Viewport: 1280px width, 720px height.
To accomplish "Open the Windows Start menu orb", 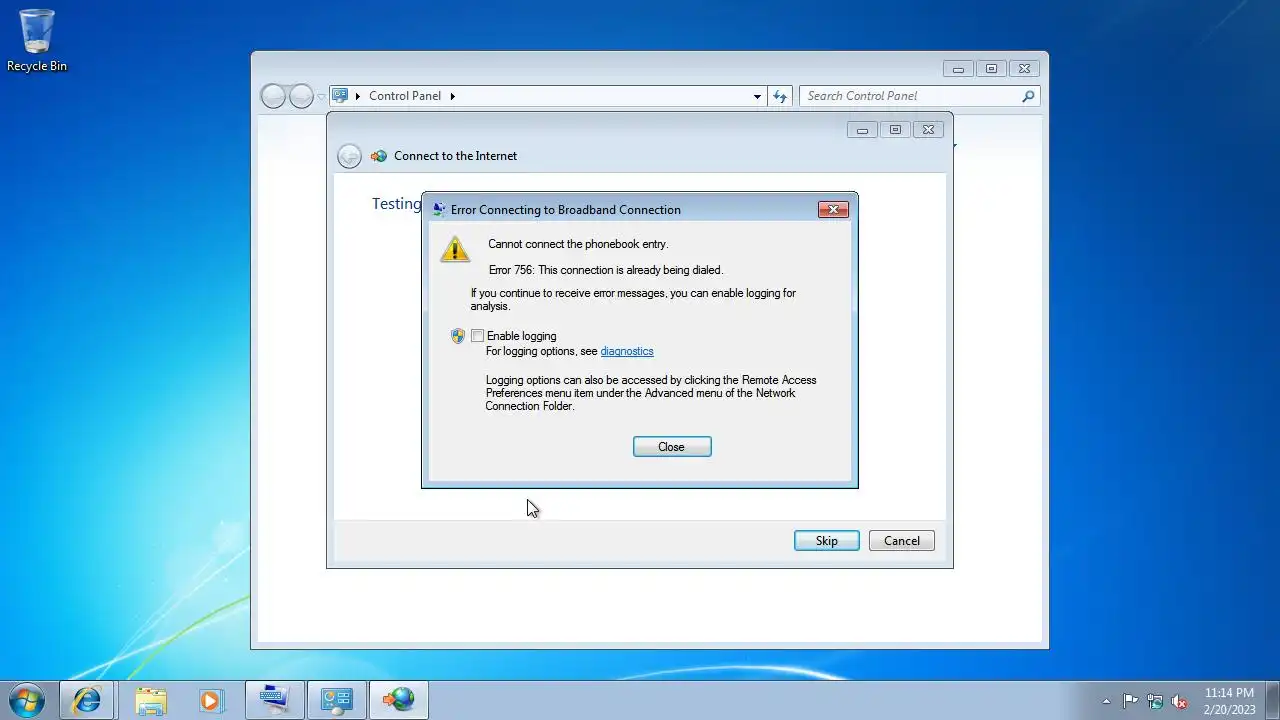I will pyautogui.click(x=26, y=700).
